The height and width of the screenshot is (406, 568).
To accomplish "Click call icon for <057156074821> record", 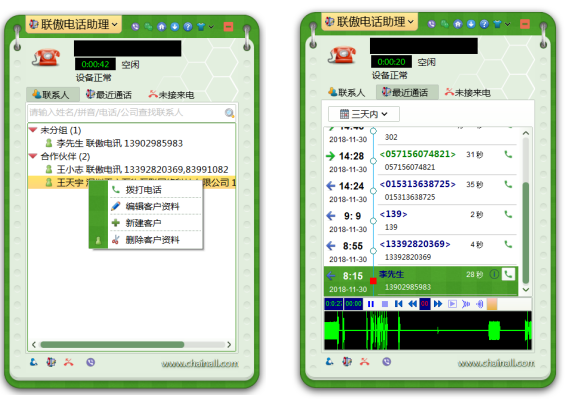I will click(508, 155).
